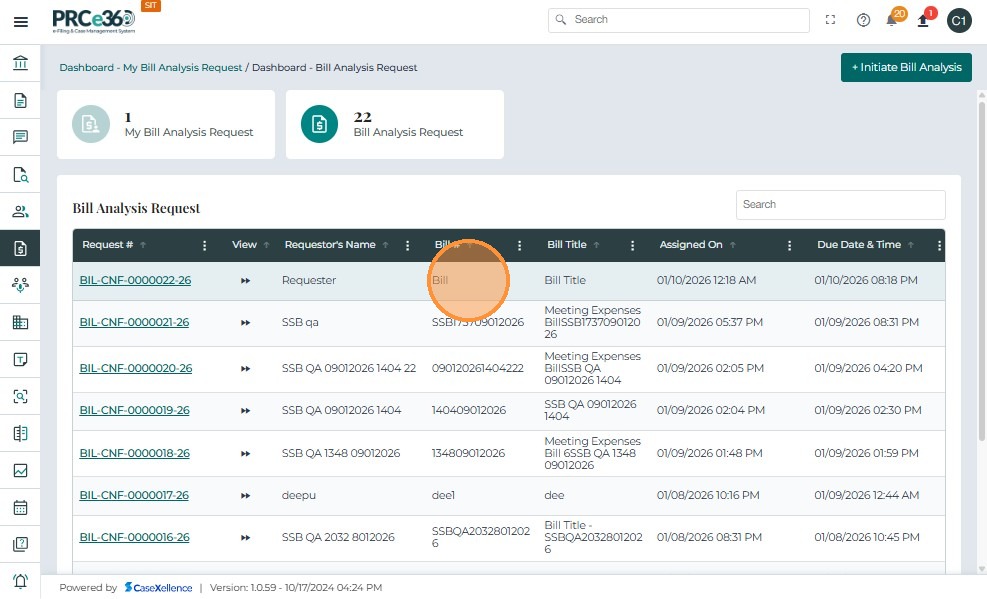Open request link BIL-CNF-0000022-26
The width and height of the screenshot is (987, 599).
coord(135,281)
